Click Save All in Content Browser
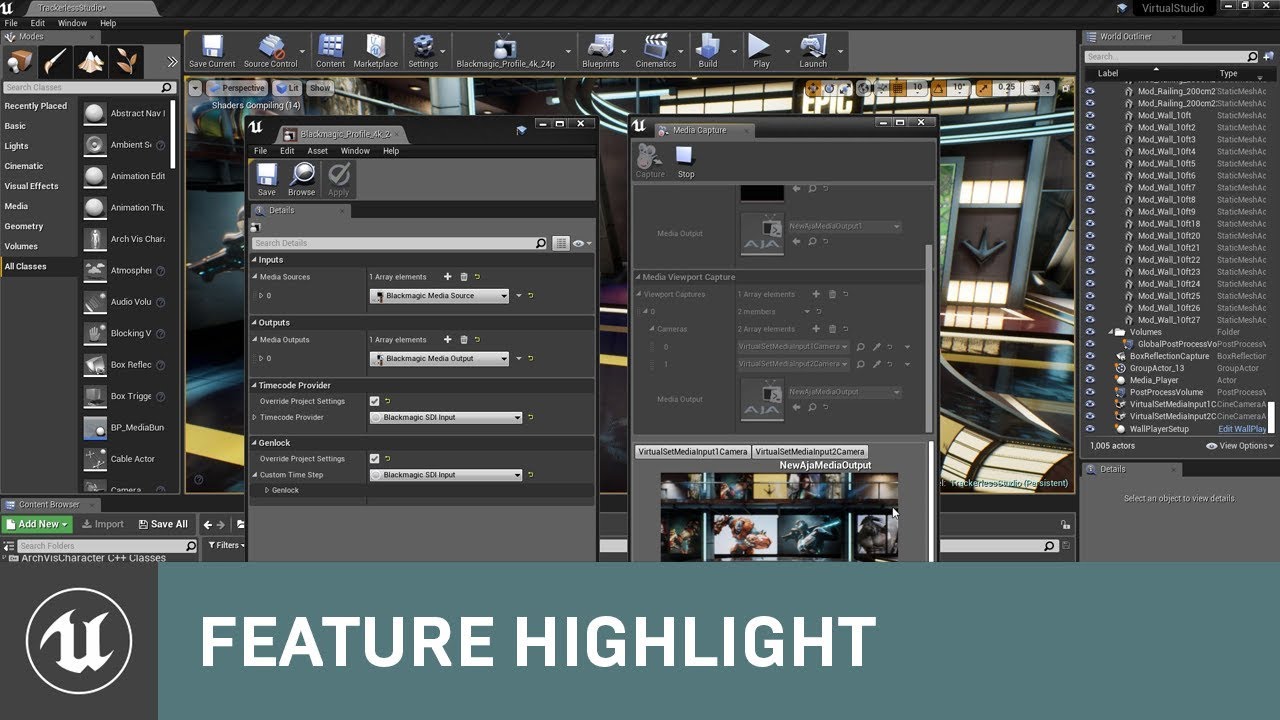 [162, 524]
